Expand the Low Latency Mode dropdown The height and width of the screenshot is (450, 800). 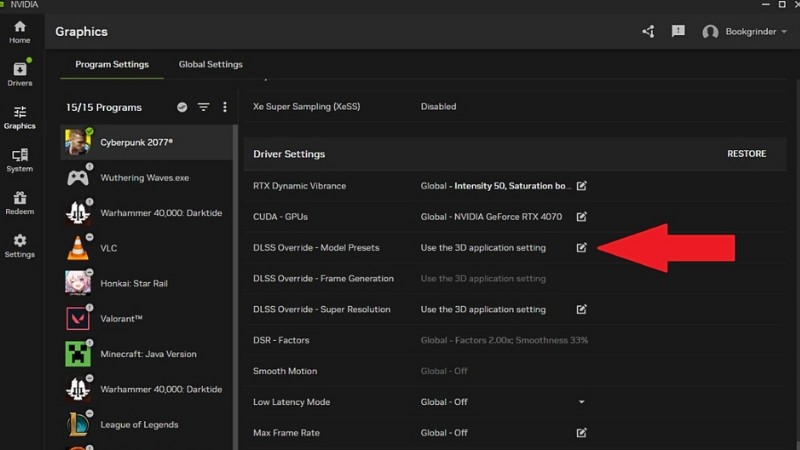(581, 402)
